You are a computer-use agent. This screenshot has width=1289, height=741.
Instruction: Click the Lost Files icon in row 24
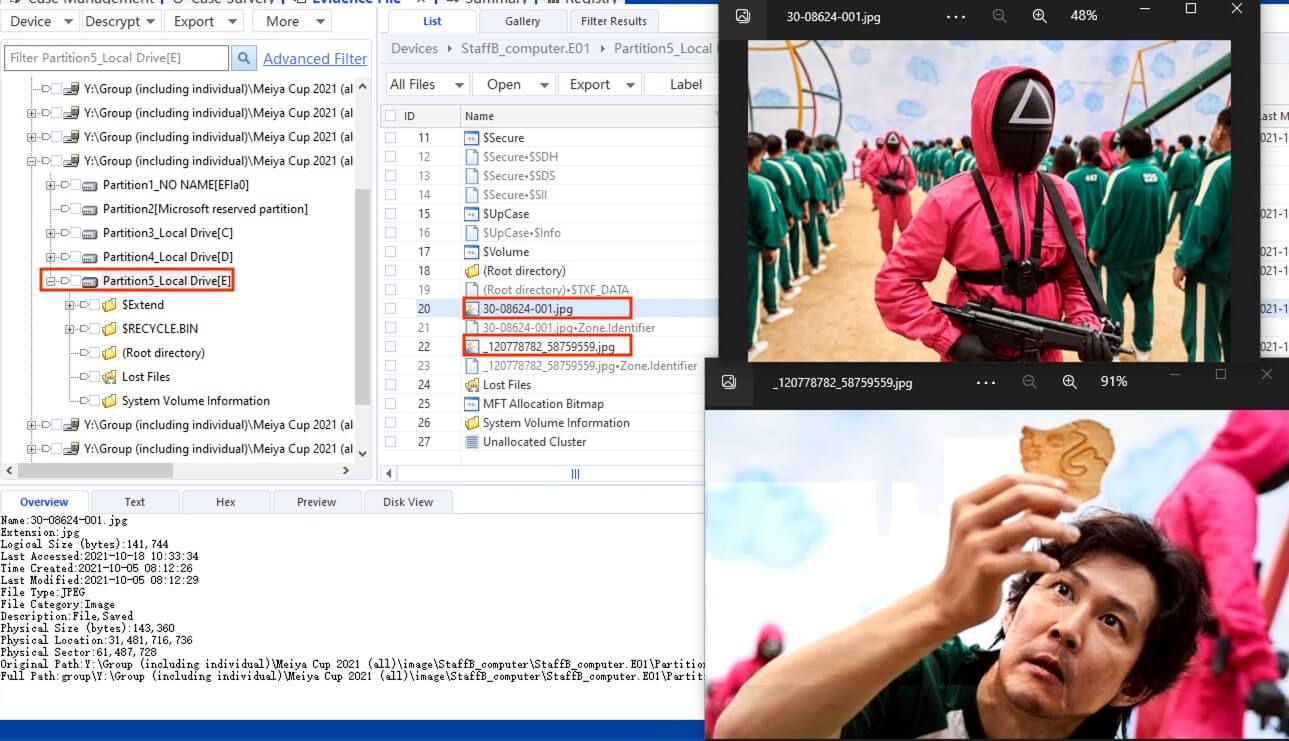pyautogui.click(x=472, y=385)
